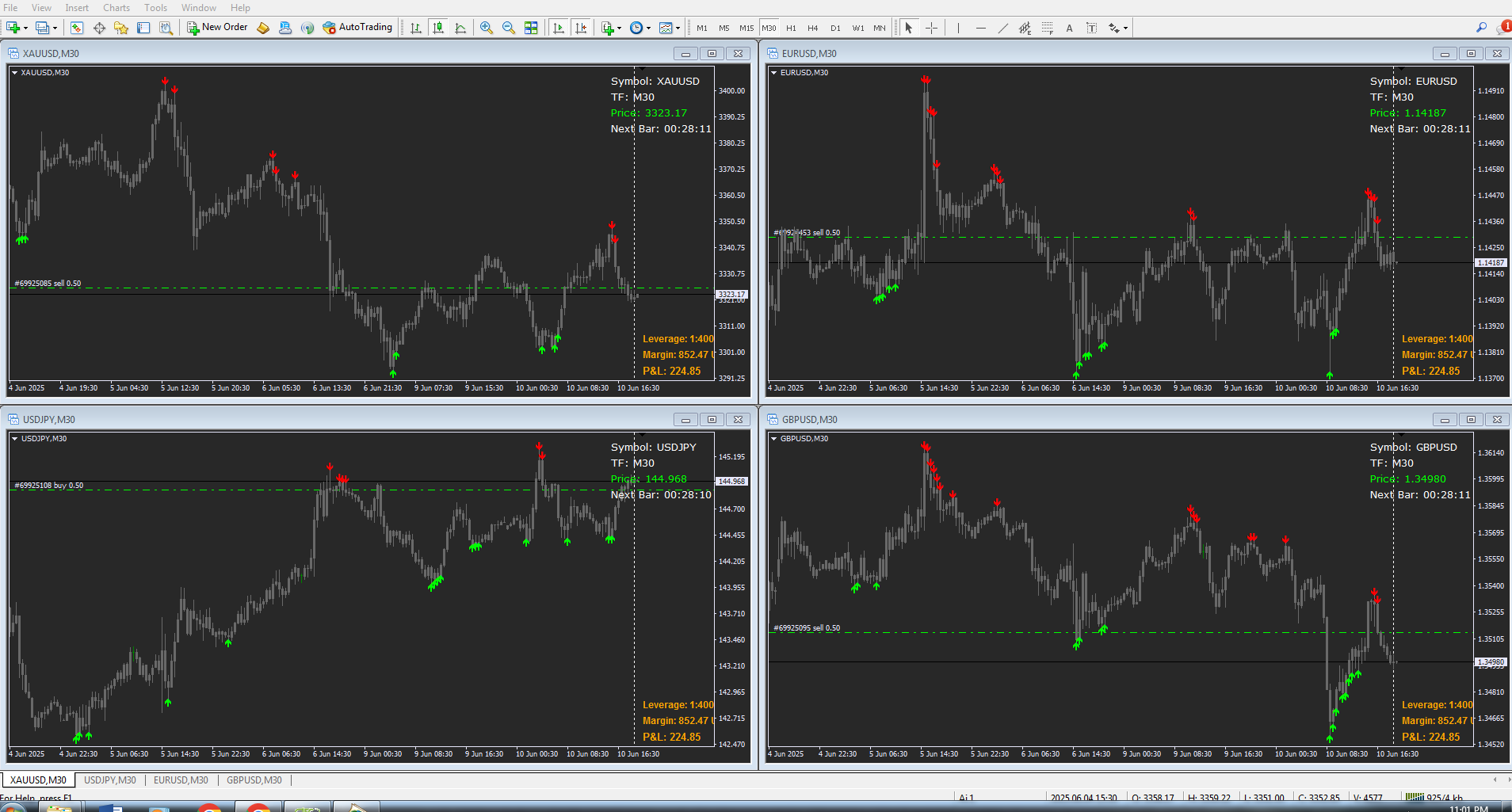
Task: Open MetaEditor yellow book icon
Action: (x=263, y=28)
